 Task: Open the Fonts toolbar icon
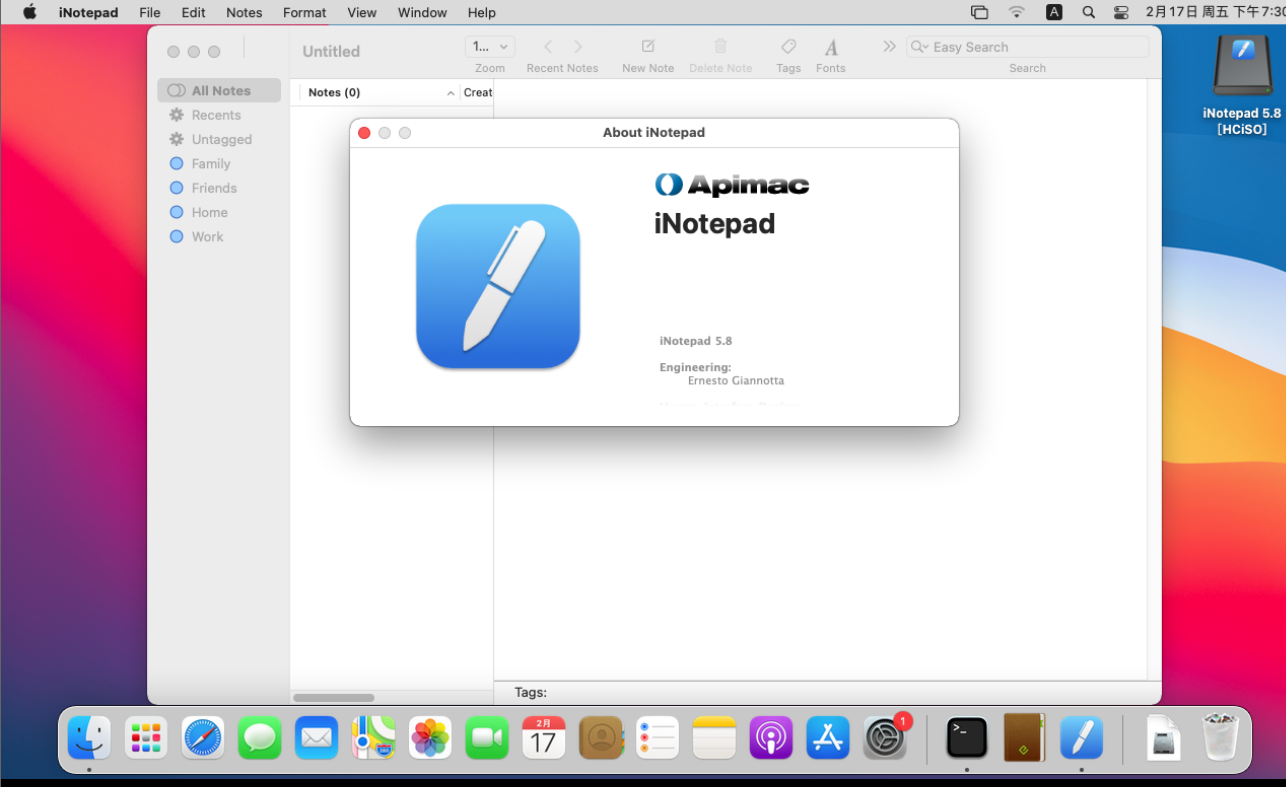click(831, 47)
